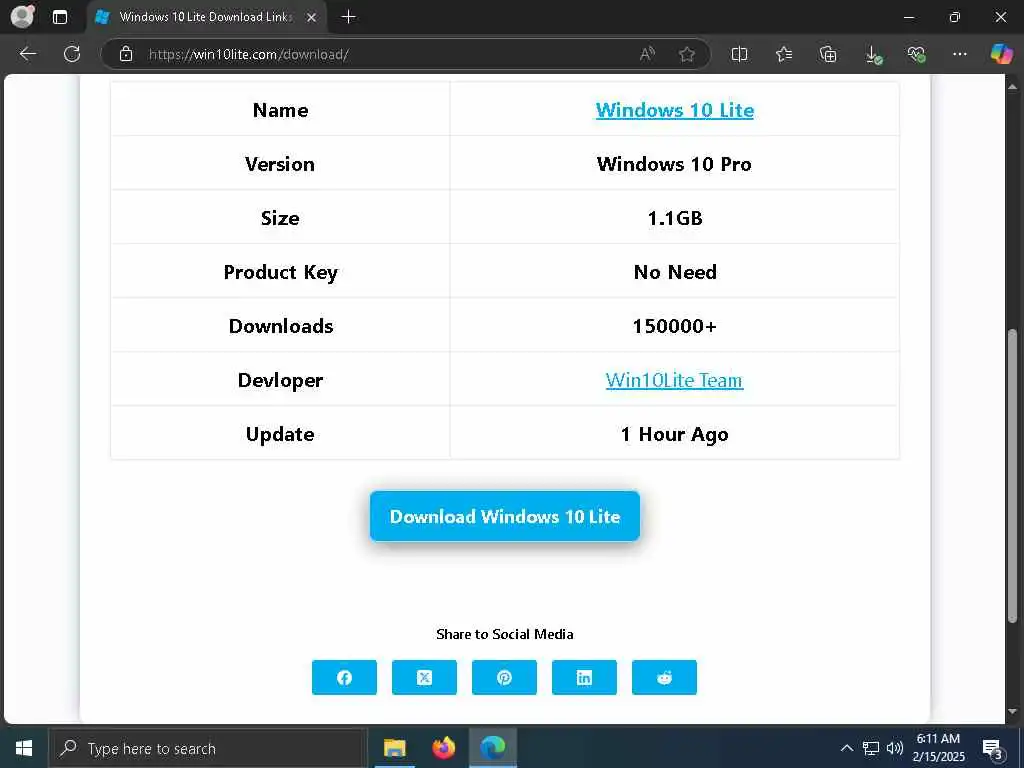Click Download Windows 10 Lite button

coord(505,516)
